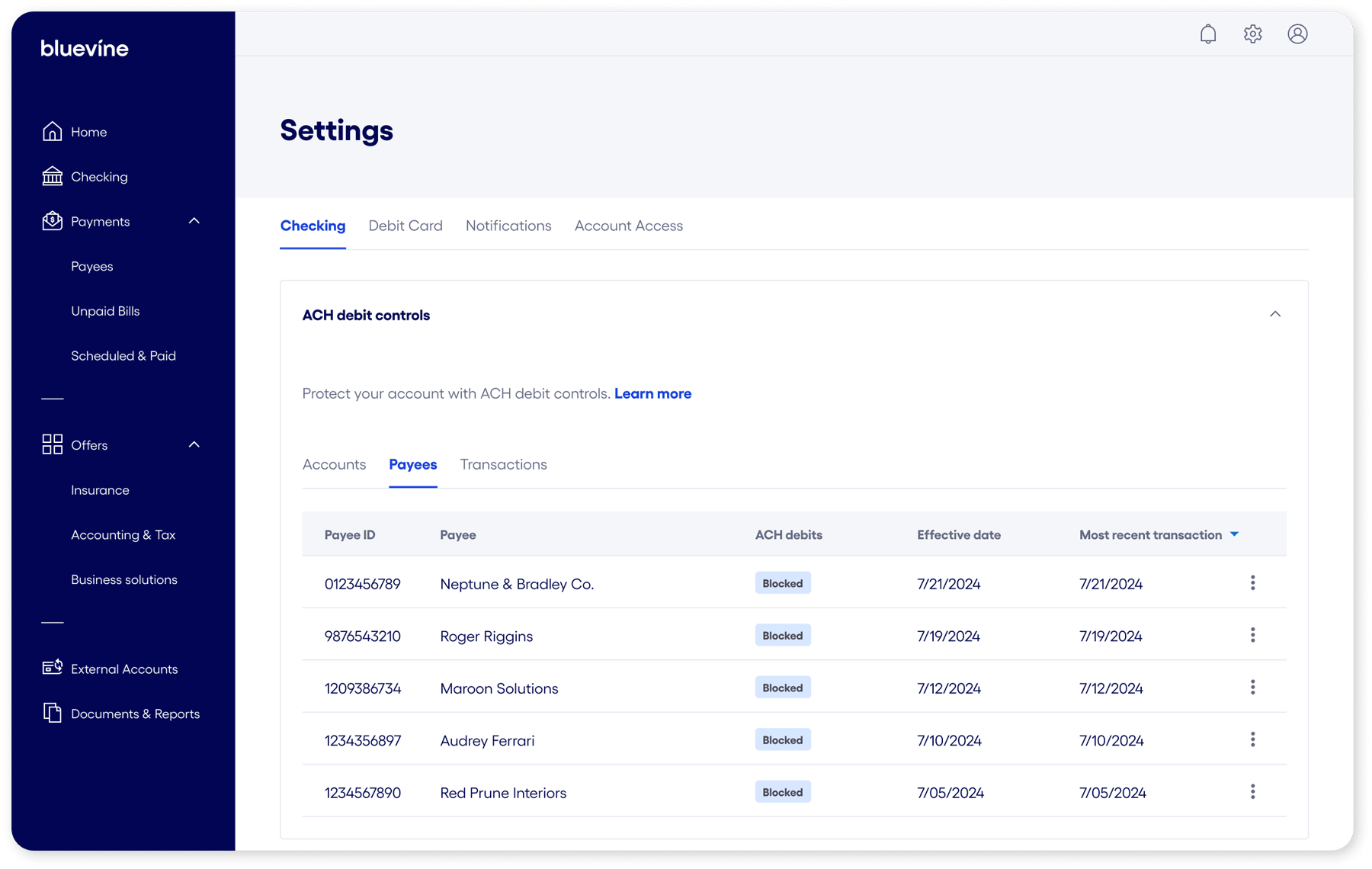Screen dimensions: 1372x869
Task: Click the Learn more link
Action: [652, 393]
